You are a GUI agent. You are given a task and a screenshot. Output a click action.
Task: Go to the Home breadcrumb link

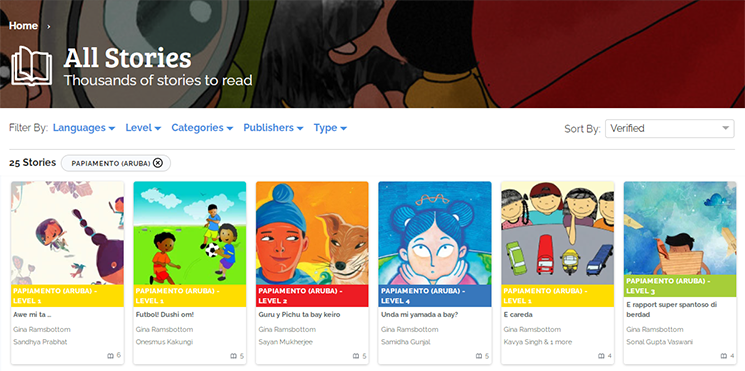point(23,26)
